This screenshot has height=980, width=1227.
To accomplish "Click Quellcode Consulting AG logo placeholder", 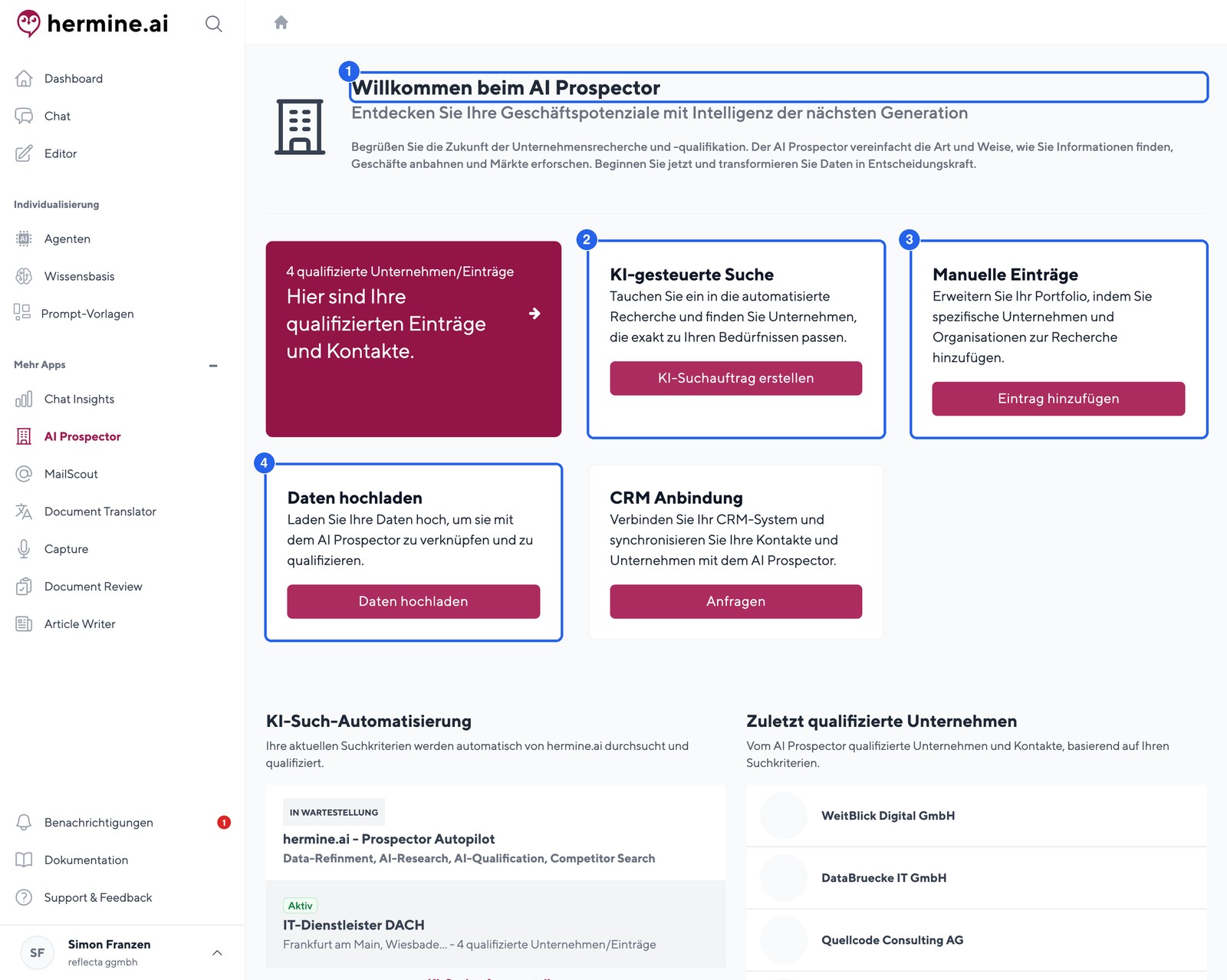I will click(784, 940).
